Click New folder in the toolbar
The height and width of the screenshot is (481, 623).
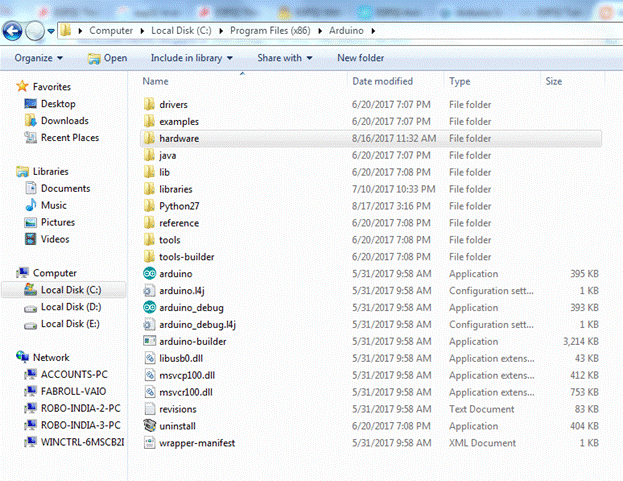pos(361,58)
